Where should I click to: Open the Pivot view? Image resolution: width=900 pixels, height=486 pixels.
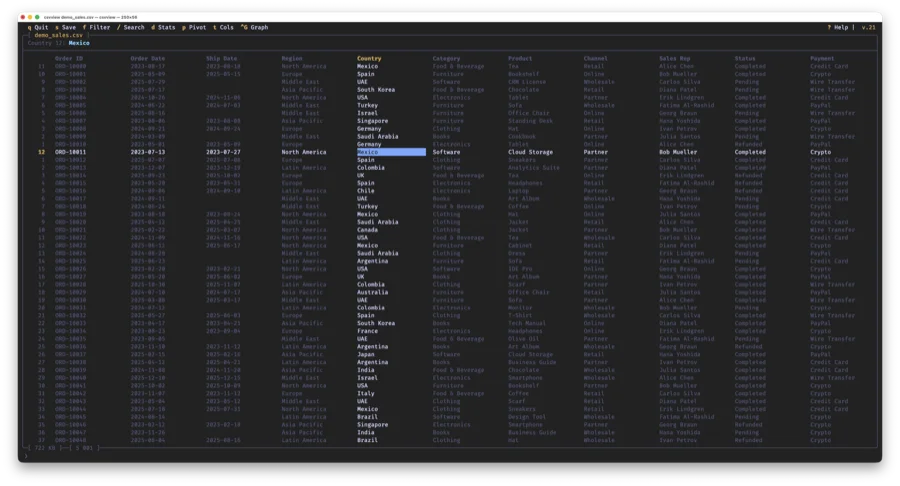[196, 27]
